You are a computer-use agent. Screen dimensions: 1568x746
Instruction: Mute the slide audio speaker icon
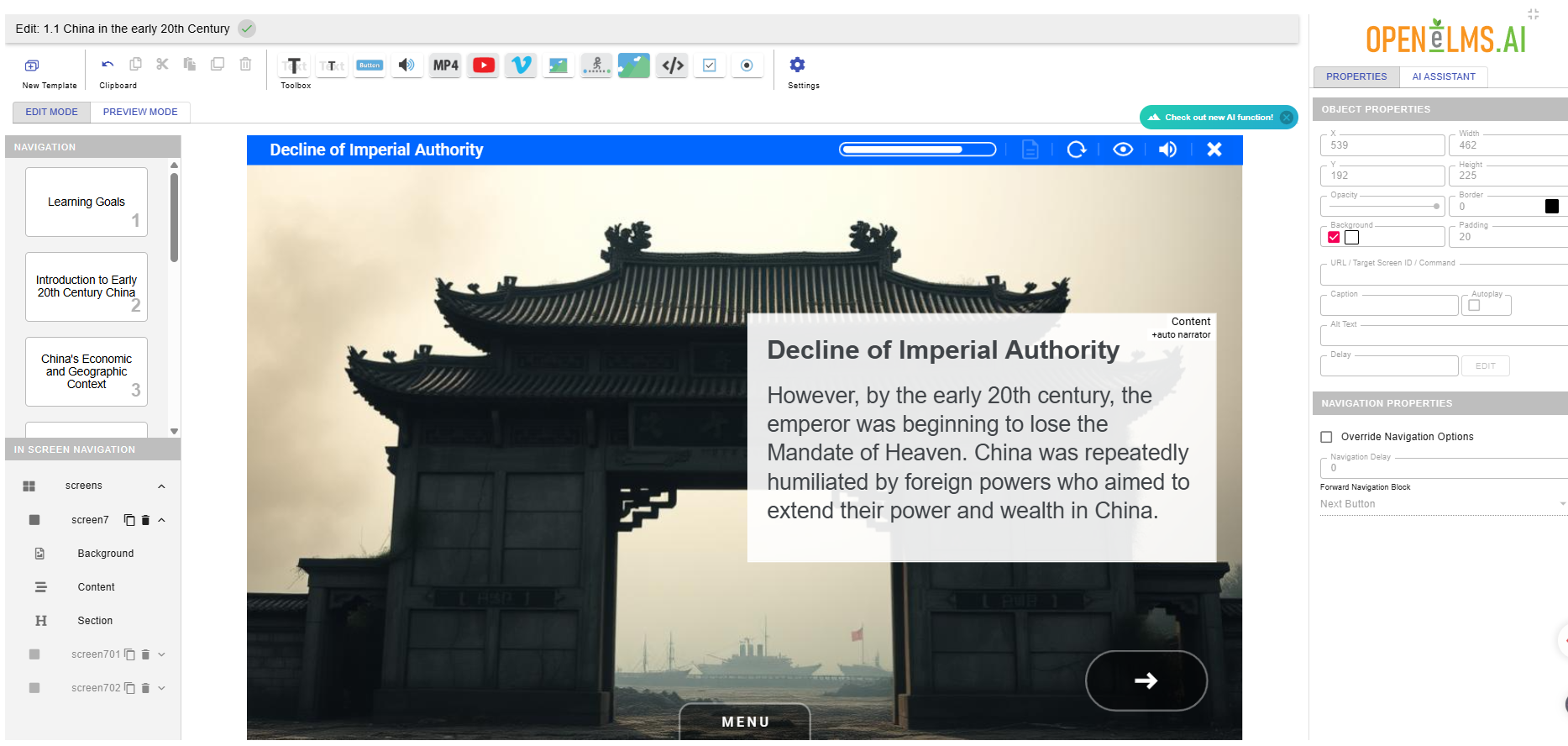tap(1168, 150)
